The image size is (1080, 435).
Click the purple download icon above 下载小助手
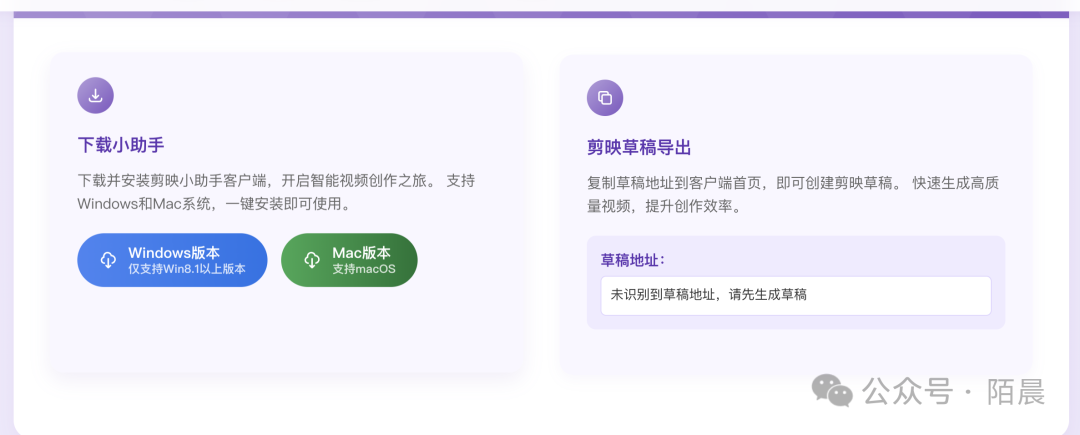coord(95,96)
